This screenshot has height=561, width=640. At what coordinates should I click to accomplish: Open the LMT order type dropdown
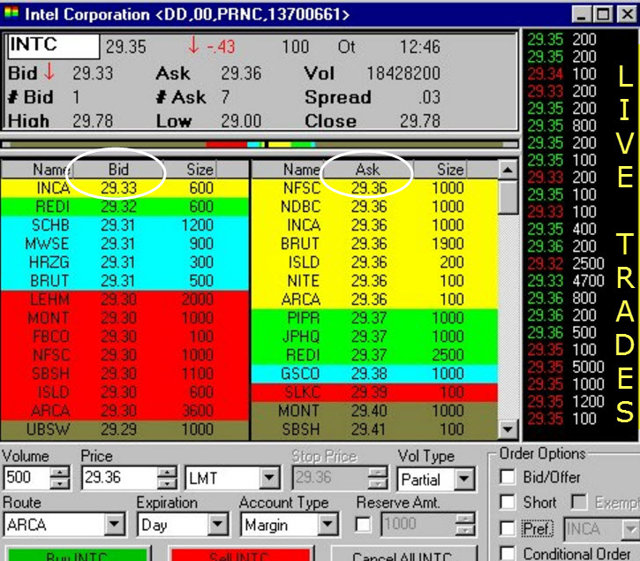[269, 477]
